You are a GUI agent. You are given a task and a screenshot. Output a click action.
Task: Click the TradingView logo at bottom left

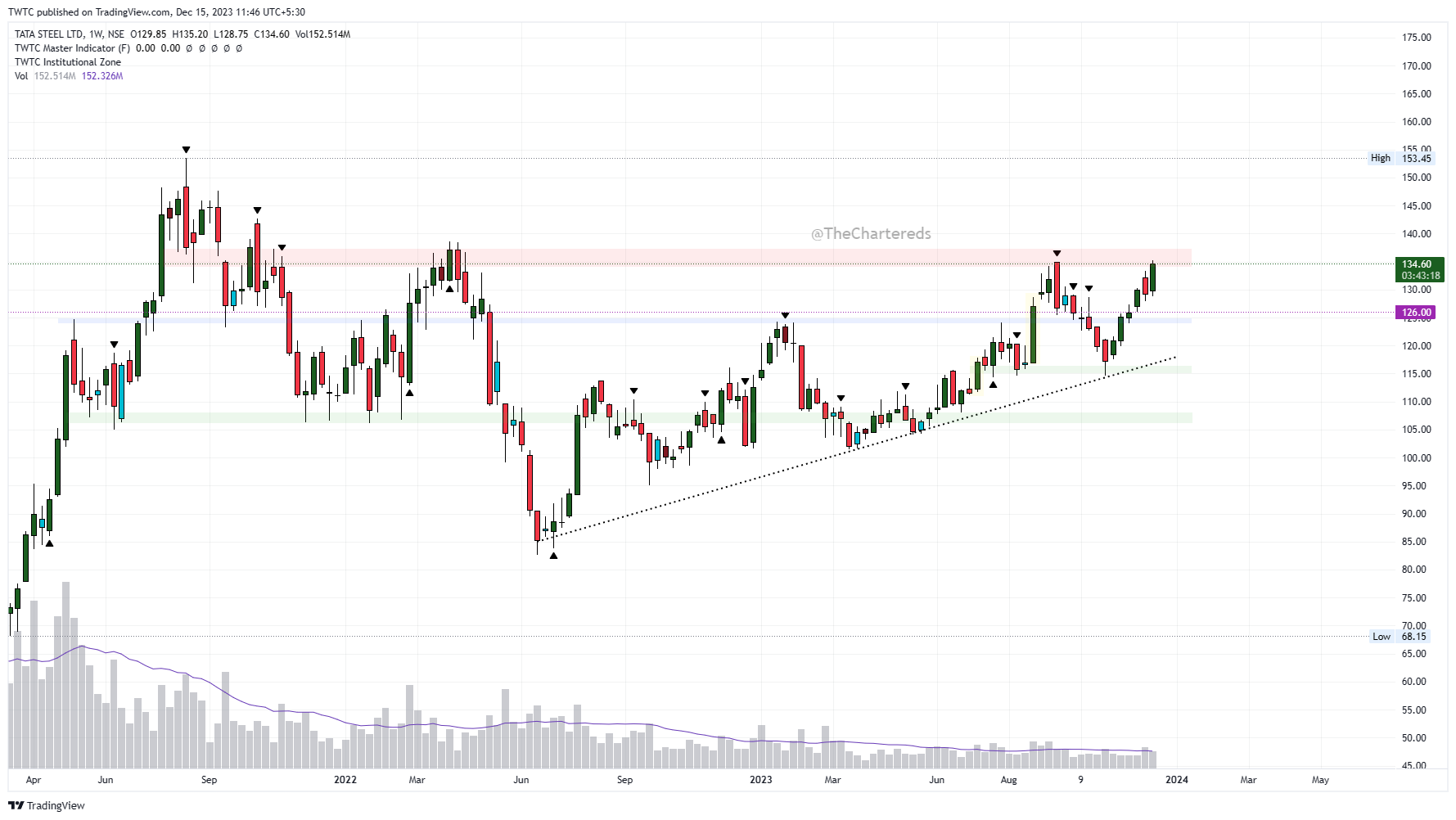pos(47,805)
